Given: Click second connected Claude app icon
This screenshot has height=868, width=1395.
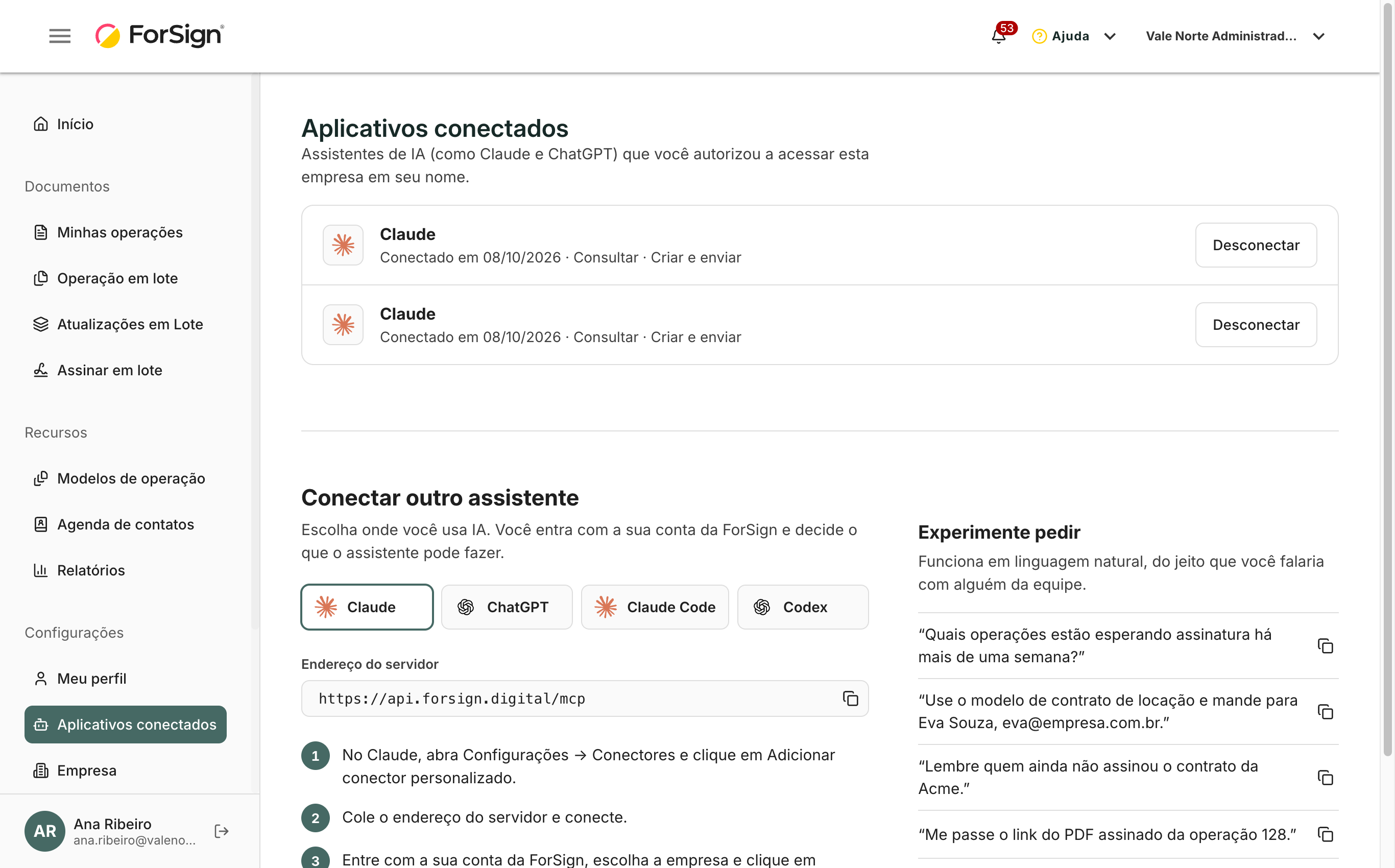Looking at the screenshot, I should pyautogui.click(x=343, y=325).
